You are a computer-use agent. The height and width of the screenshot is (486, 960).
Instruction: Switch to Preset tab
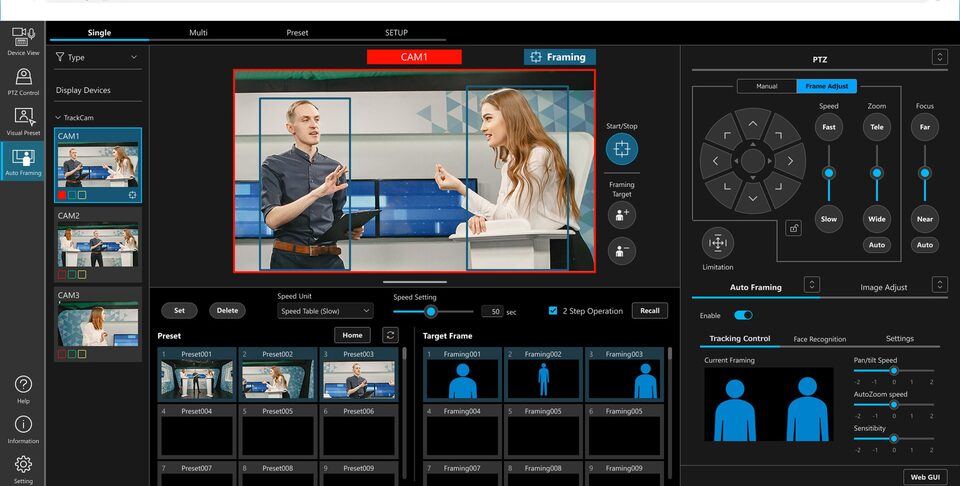click(298, 32)
